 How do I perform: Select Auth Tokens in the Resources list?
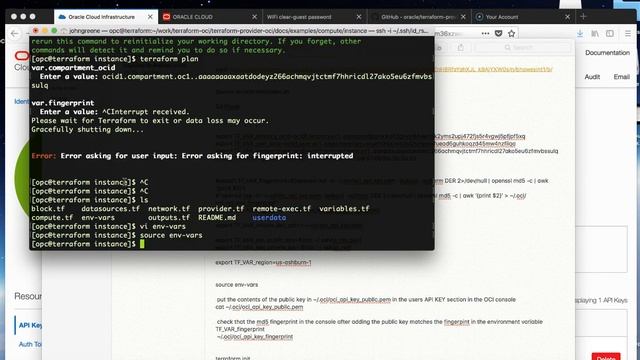point(30,344)
